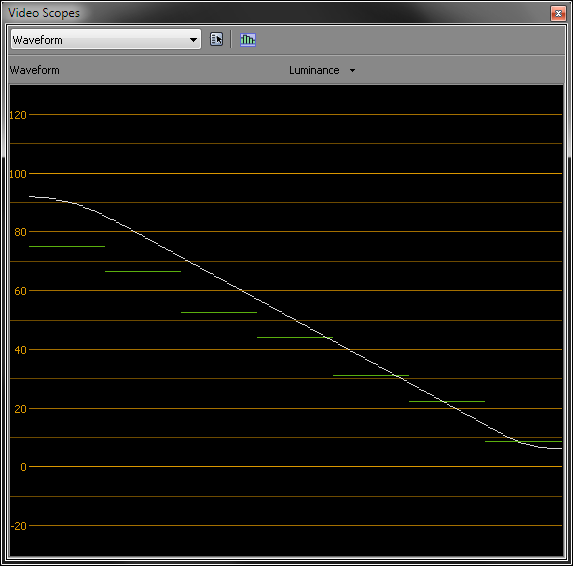Expand the Luminance mode arrow

352,71
